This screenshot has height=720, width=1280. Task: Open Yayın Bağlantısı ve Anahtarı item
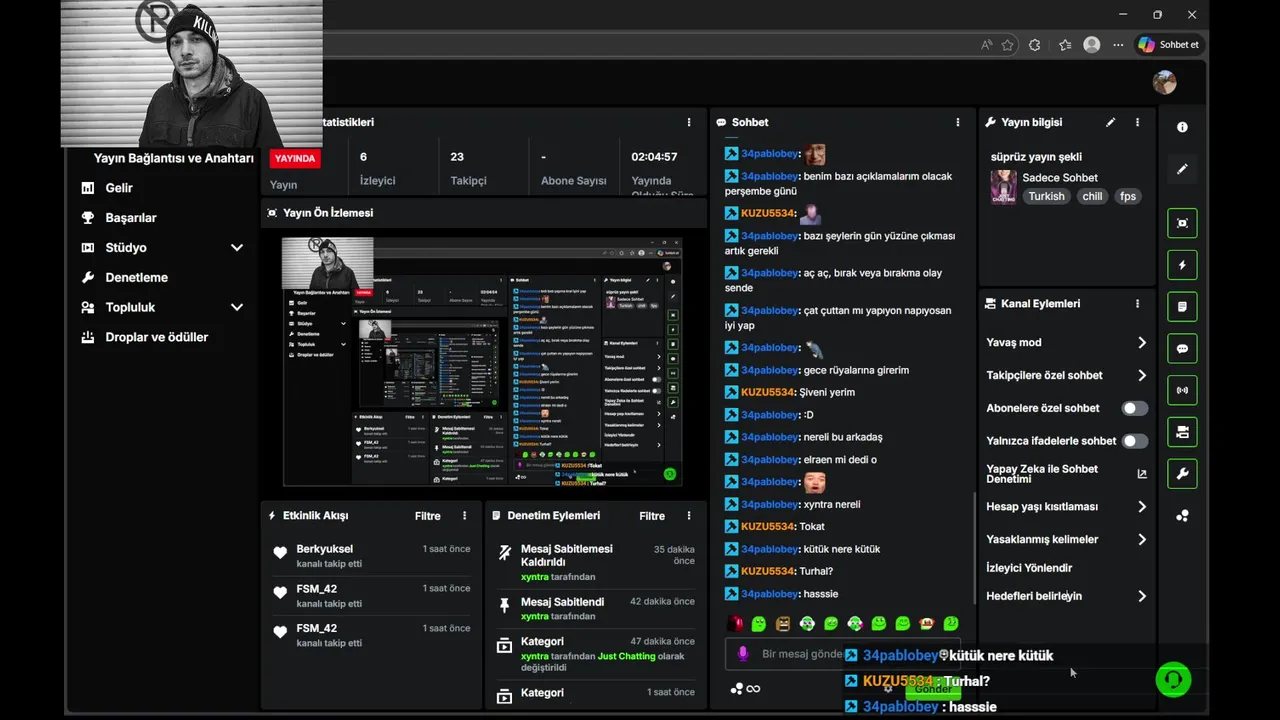[174, 158]
